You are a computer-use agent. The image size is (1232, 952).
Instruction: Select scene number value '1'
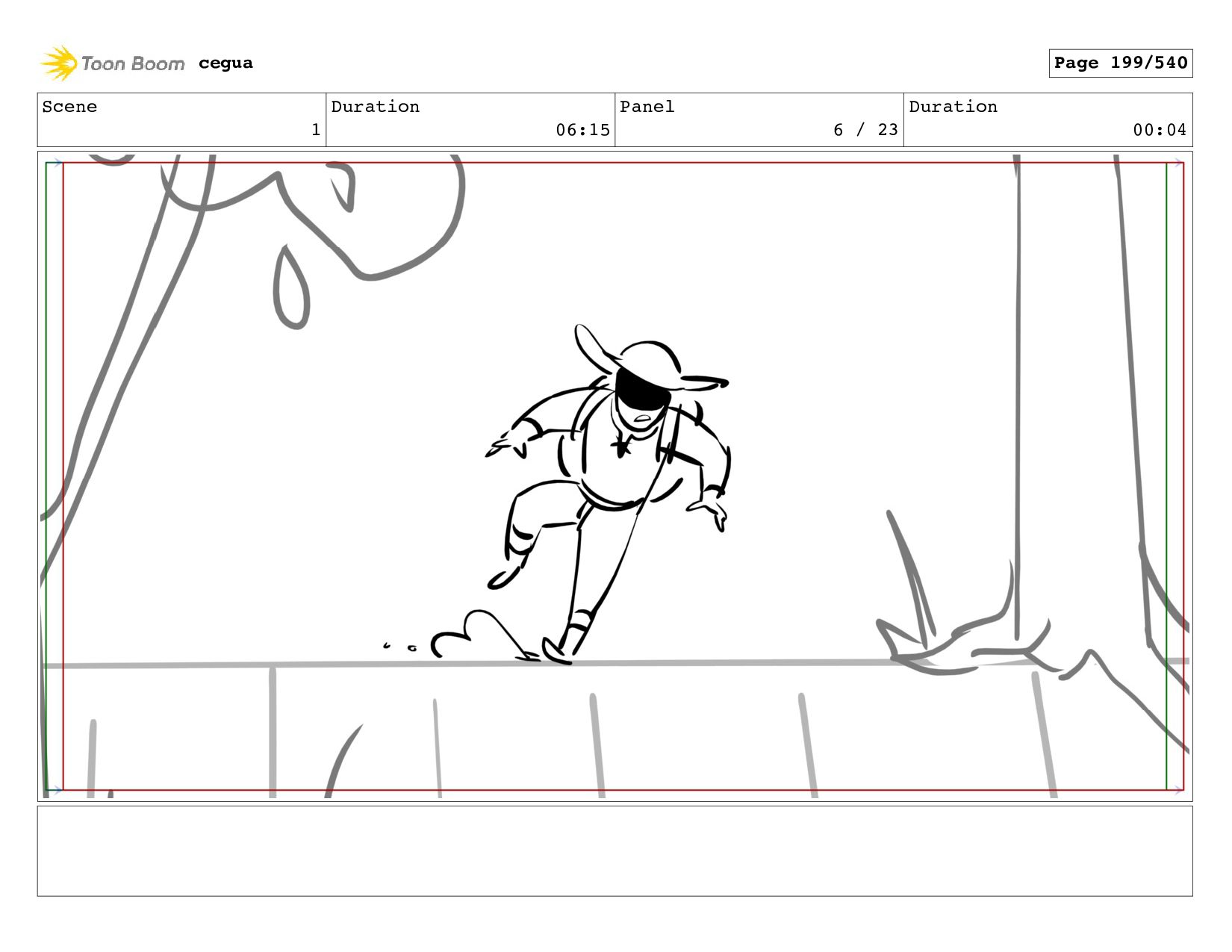pos(316,130)
